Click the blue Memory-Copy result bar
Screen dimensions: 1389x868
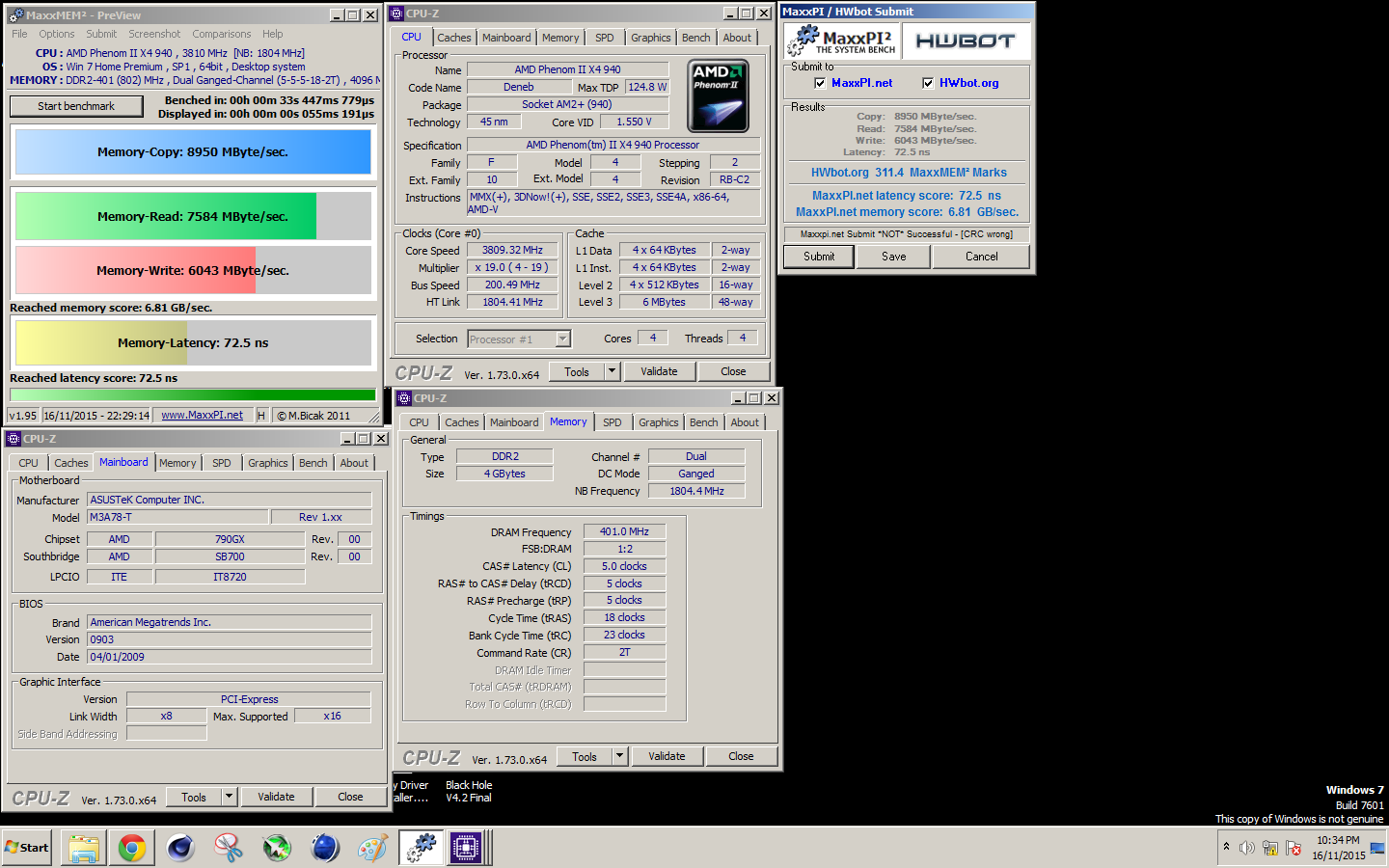pyautogui.click(x=193, y=151)
